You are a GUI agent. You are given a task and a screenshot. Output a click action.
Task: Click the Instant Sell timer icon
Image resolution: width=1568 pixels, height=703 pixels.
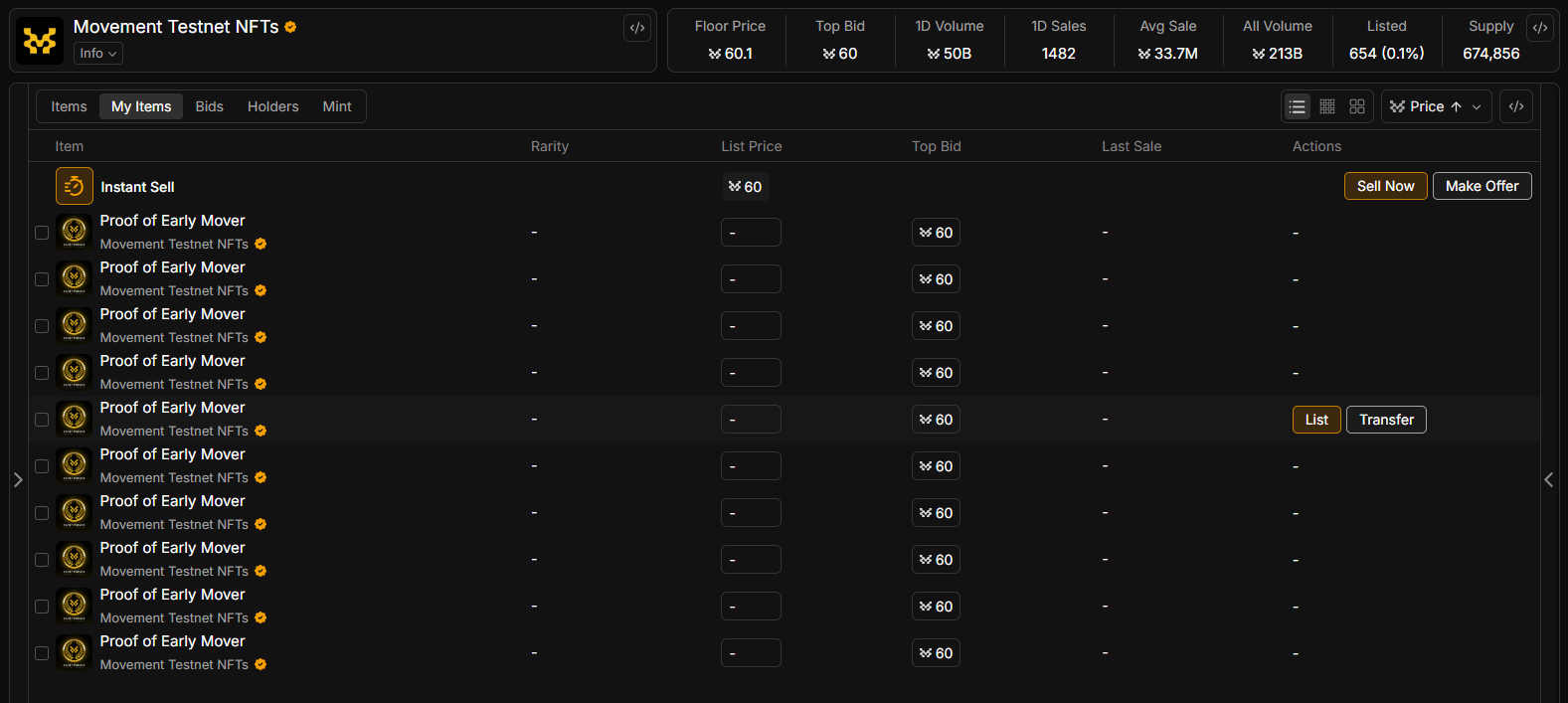[75, 186]
